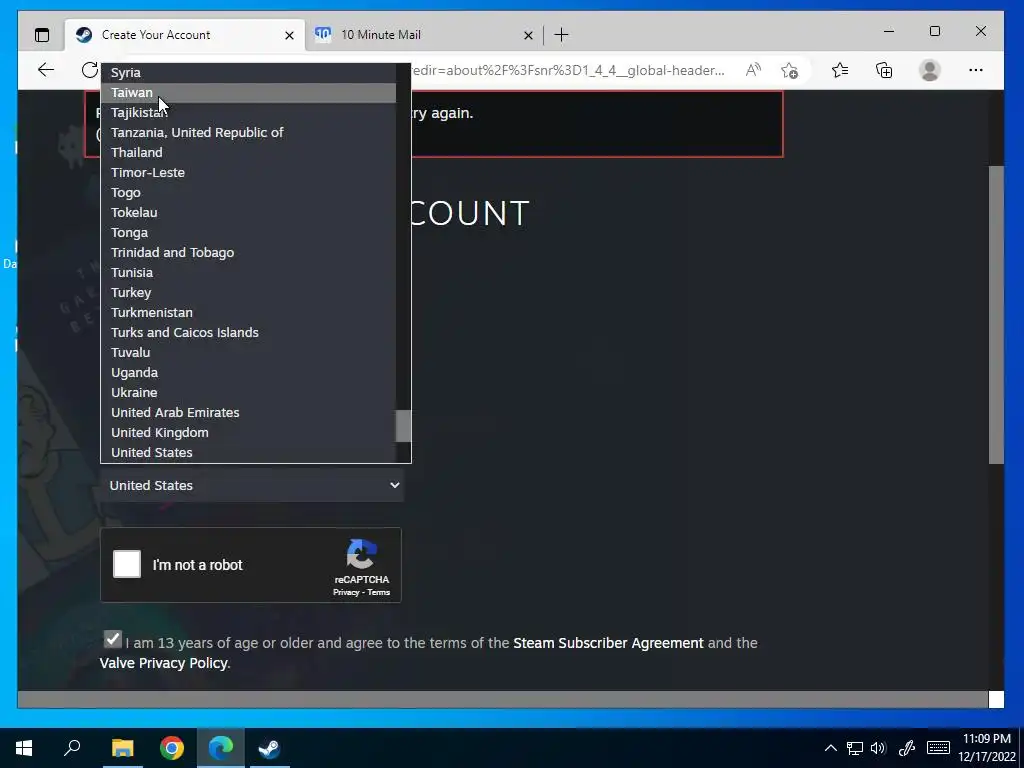
Task: Click the country list scrollbar thumb
Action: click(x=404, y=426)
